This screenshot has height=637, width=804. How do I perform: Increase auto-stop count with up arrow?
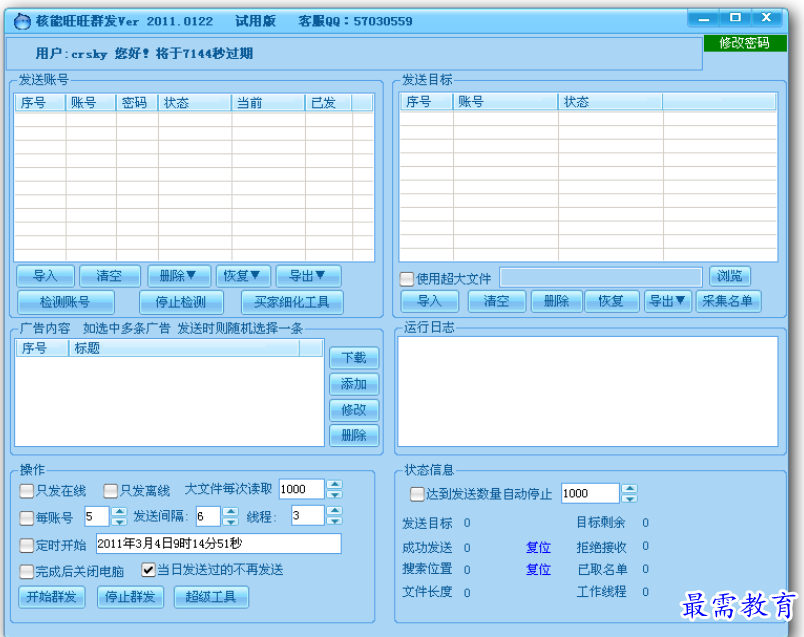click(630, 488)
